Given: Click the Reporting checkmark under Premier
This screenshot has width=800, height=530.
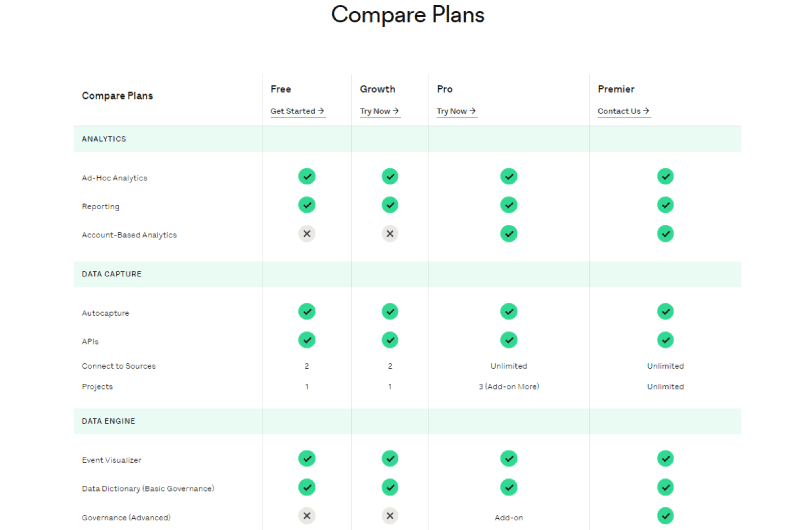Looking at the screenshot, I should coord(665,205).
